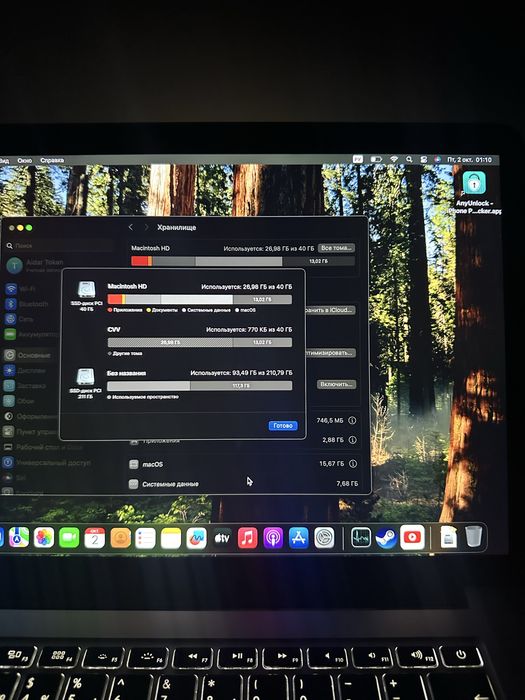Select Wi-Fi icon in Settings sidebar
The width and height of the screenshot is (525, 700).
click(x=11, y=289)
